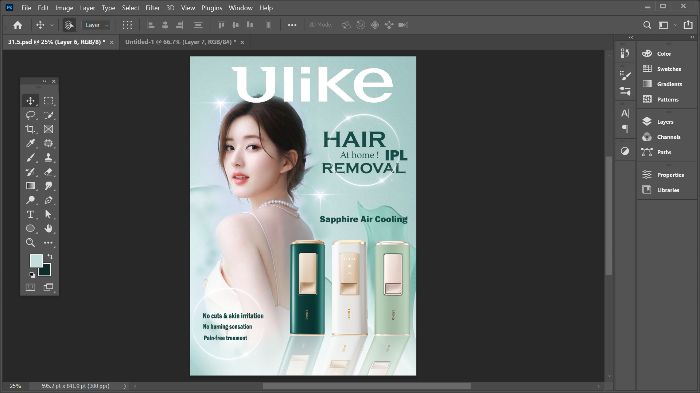Screen dimensions: 700x393
Task: Collapse the right panel group arrows
Action: tap(692, 38)
